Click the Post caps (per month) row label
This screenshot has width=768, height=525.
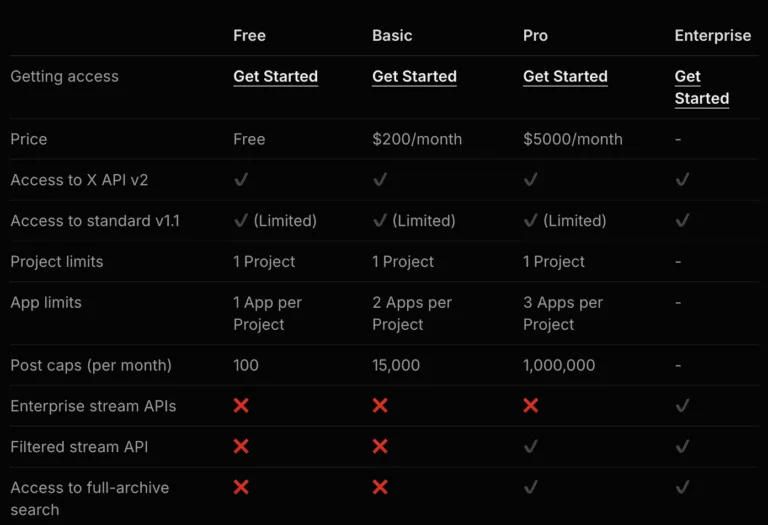point(91,365)
